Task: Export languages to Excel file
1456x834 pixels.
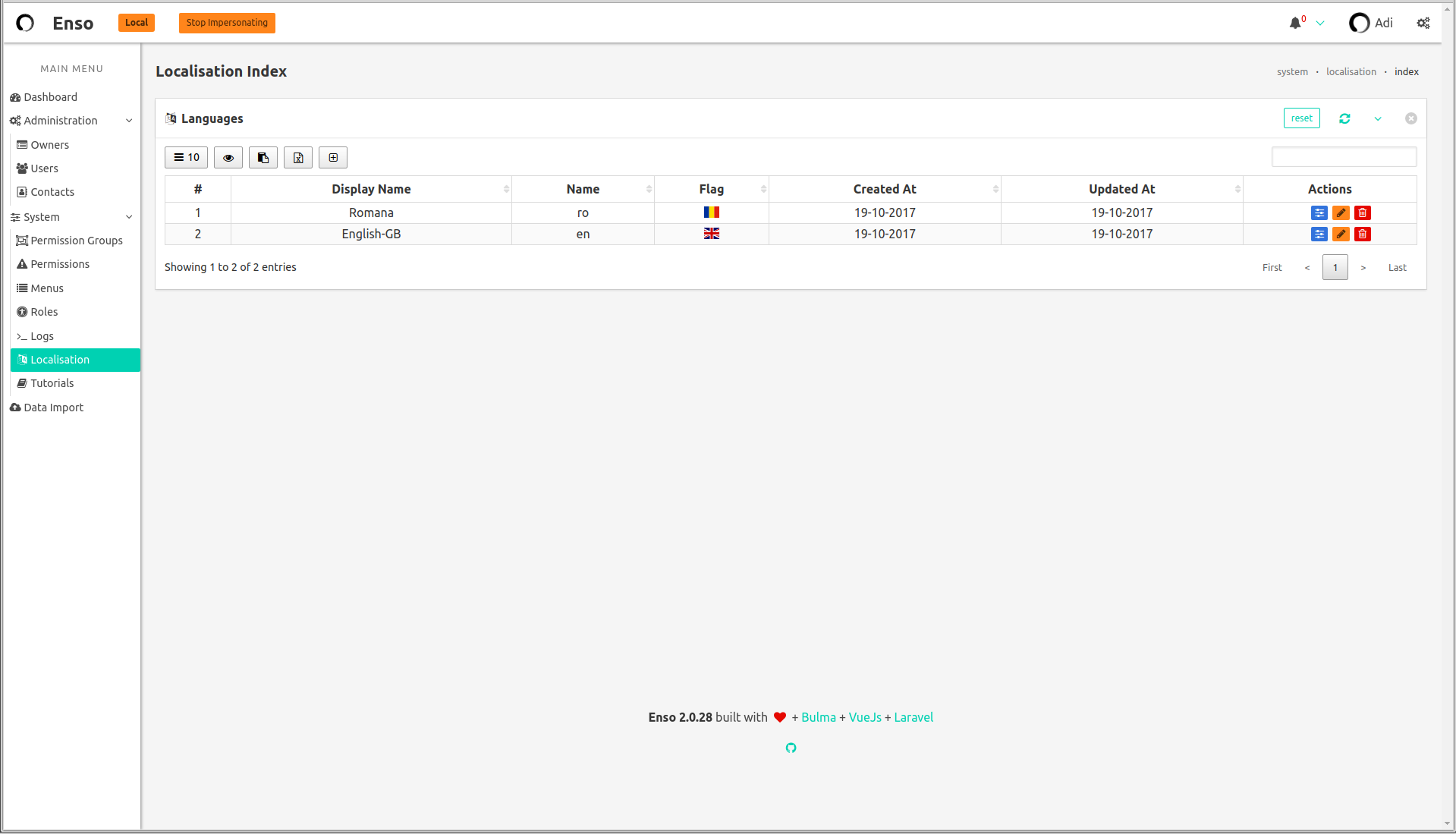Action: [x=297, y=157]
